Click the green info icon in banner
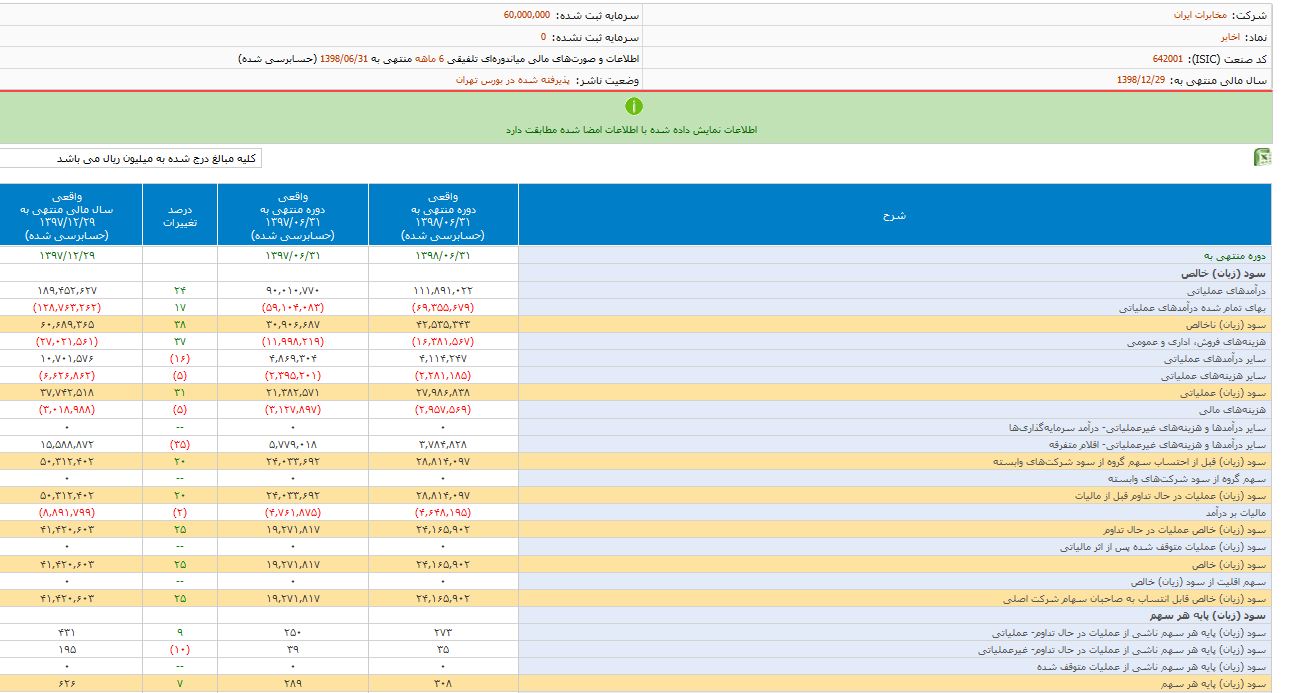The width and height of the screenshot is (1292, 693). click(634, 106)
